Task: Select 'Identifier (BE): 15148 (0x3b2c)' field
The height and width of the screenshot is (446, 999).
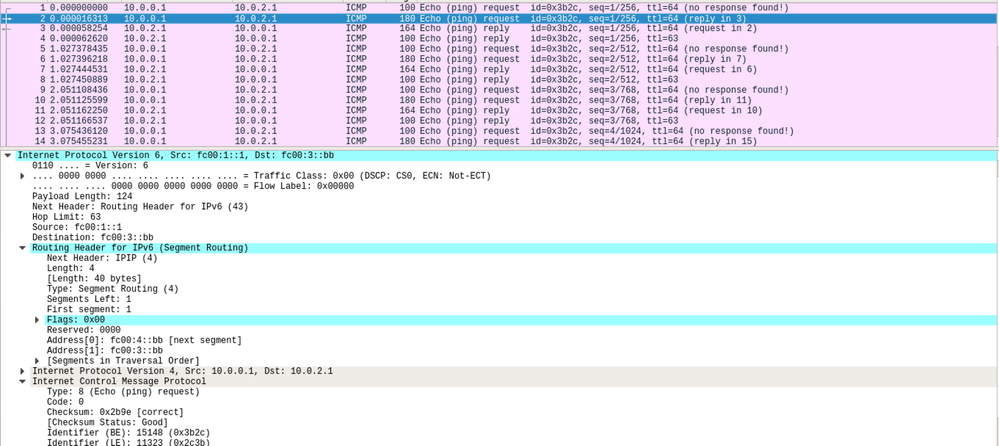Action: pos(128,433)
